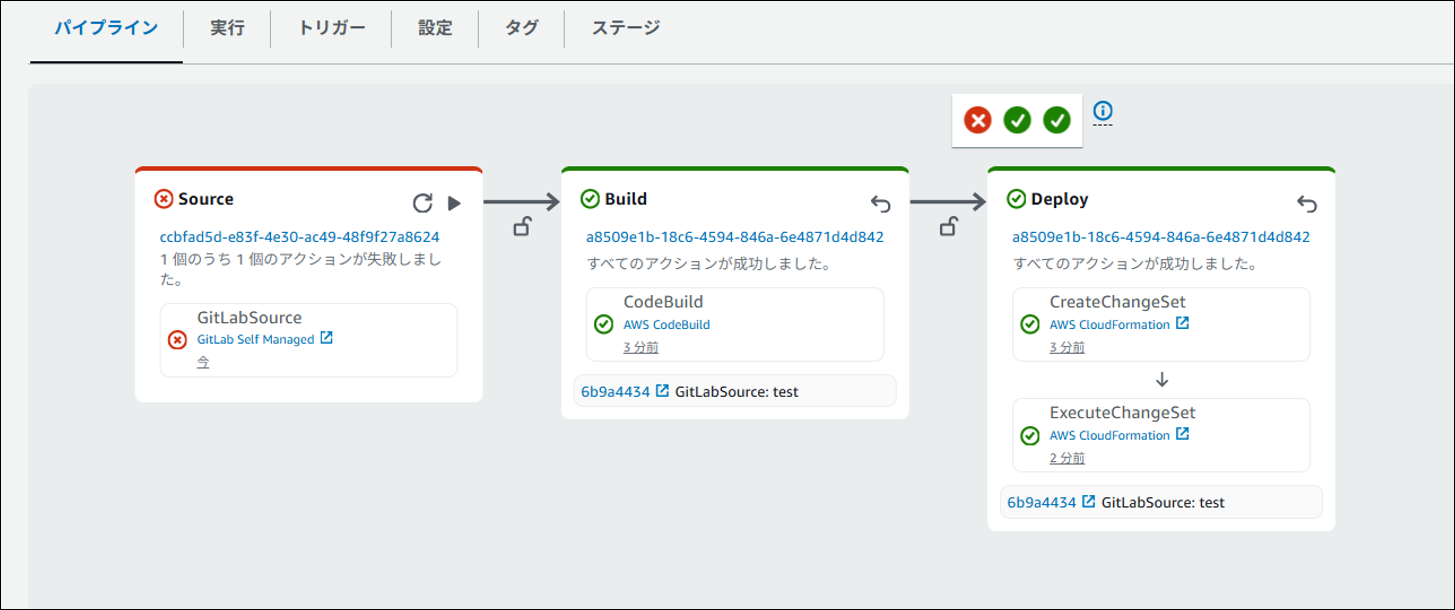Image resolution: width=1455 pixels, height=610 pixels.
Task: Switch to the 実行 tab
Action: [227, 28]
